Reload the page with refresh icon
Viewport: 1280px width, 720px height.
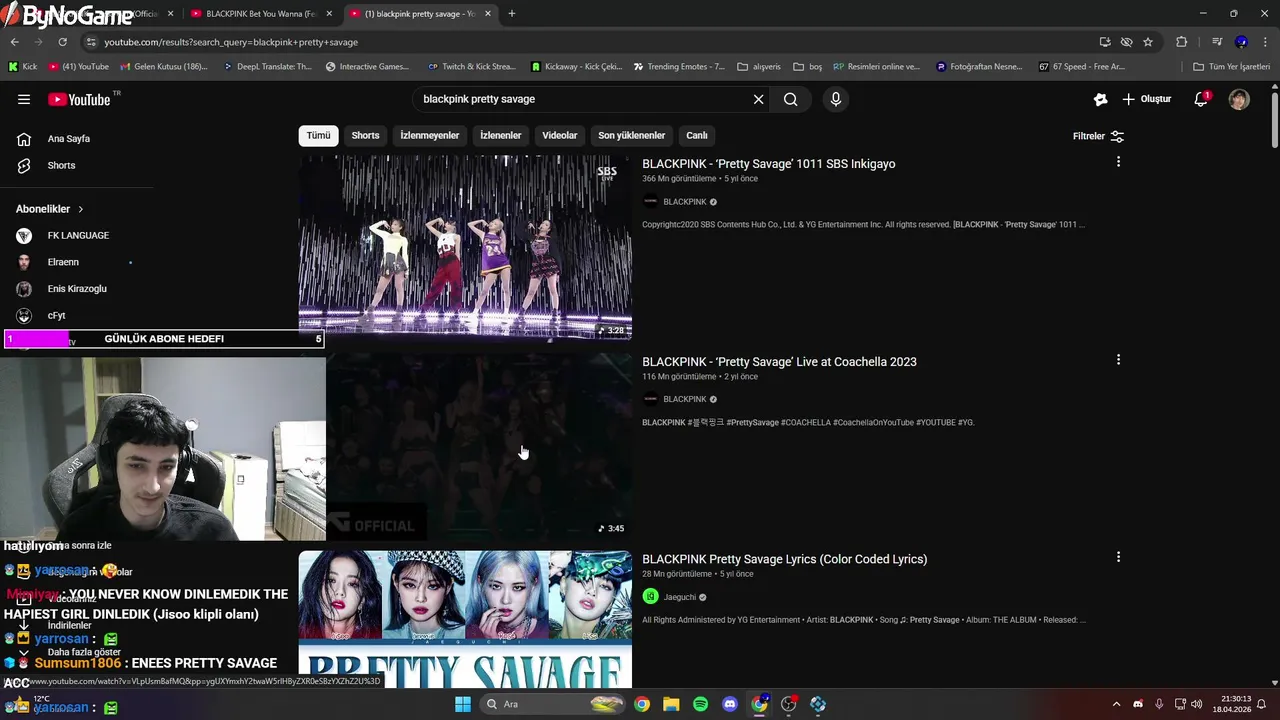click(62, 42)
